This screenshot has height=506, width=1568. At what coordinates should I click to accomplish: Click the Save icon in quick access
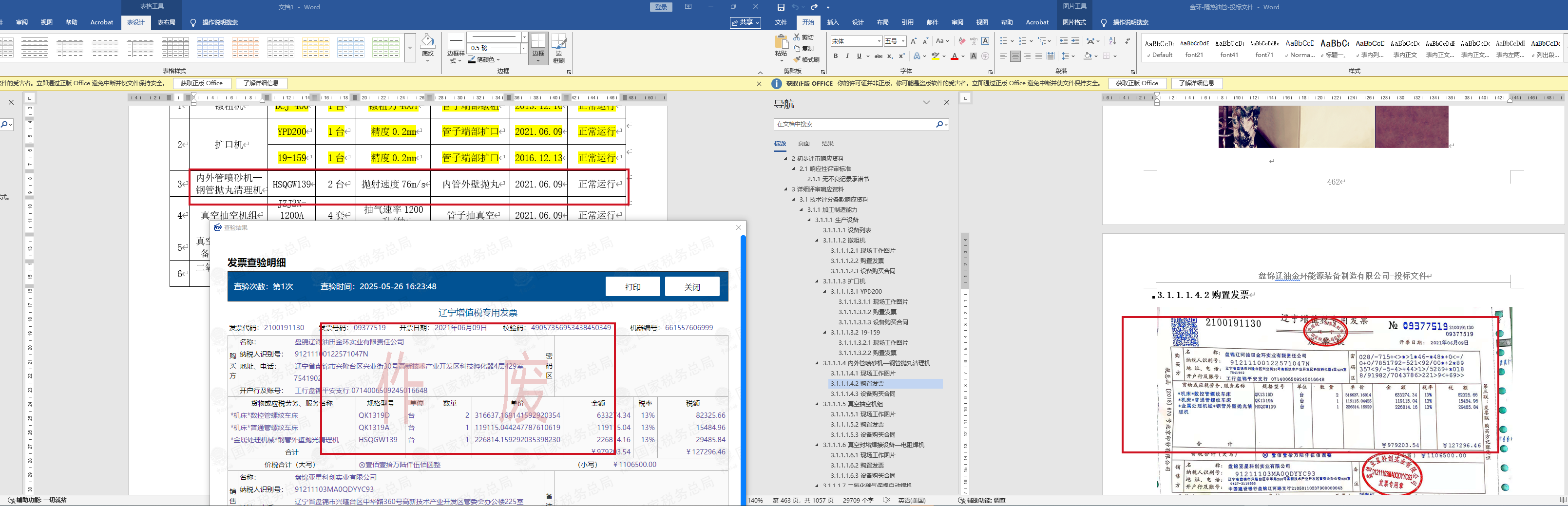click(x=781, y=7)
